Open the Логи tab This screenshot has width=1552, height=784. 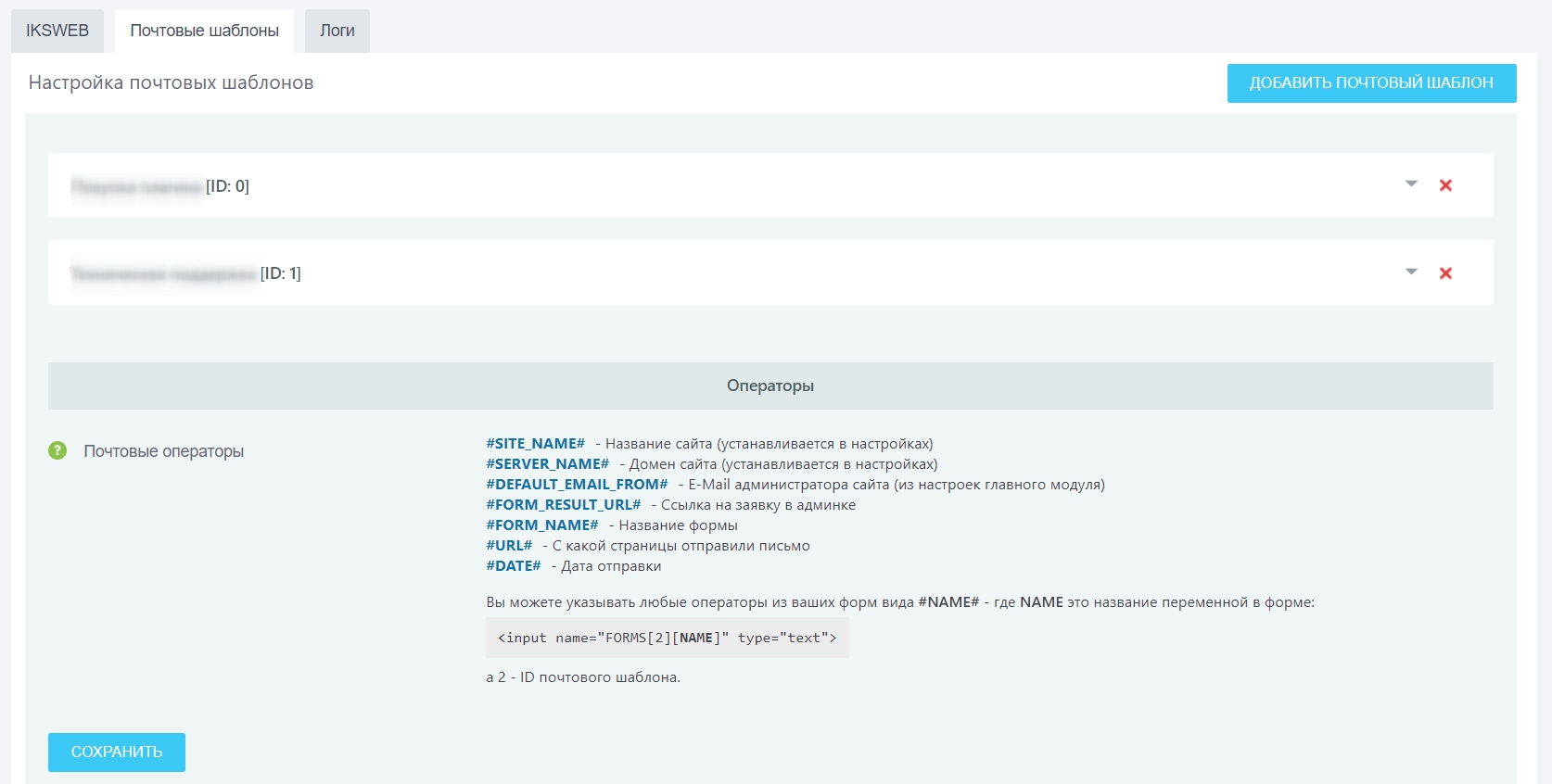337,31
